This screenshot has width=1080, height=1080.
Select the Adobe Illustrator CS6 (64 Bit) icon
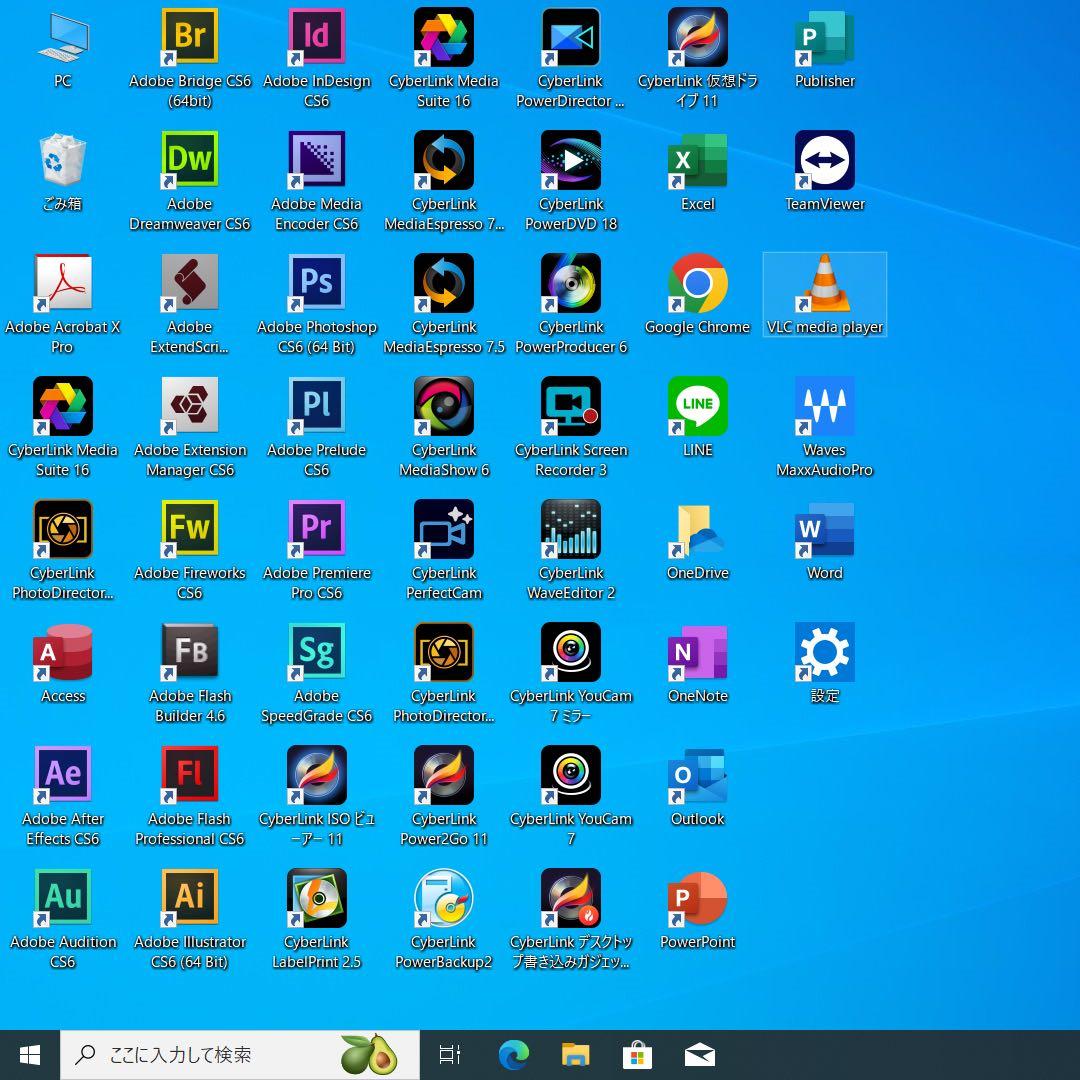coord(189,897)
